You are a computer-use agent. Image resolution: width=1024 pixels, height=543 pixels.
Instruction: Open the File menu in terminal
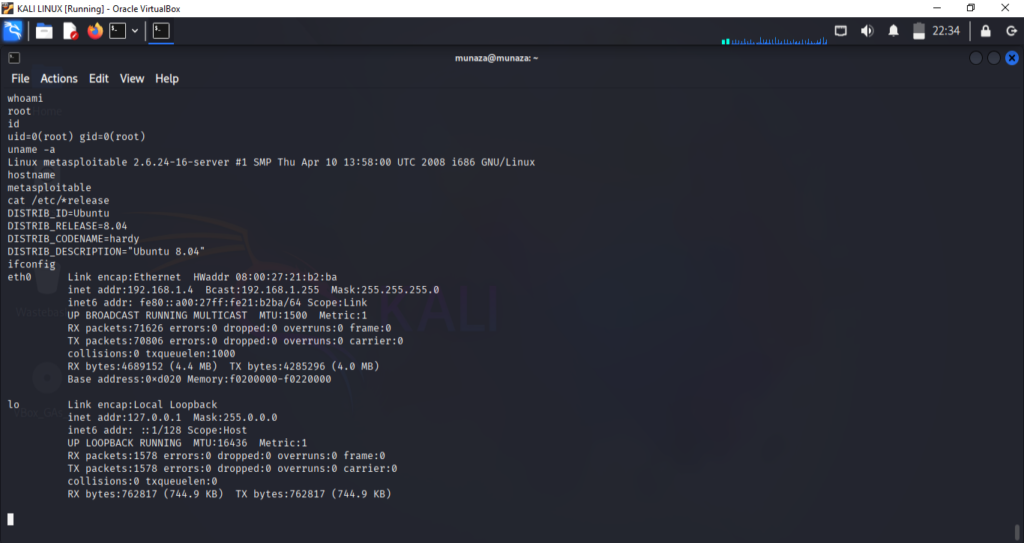[x=20, y=79]
